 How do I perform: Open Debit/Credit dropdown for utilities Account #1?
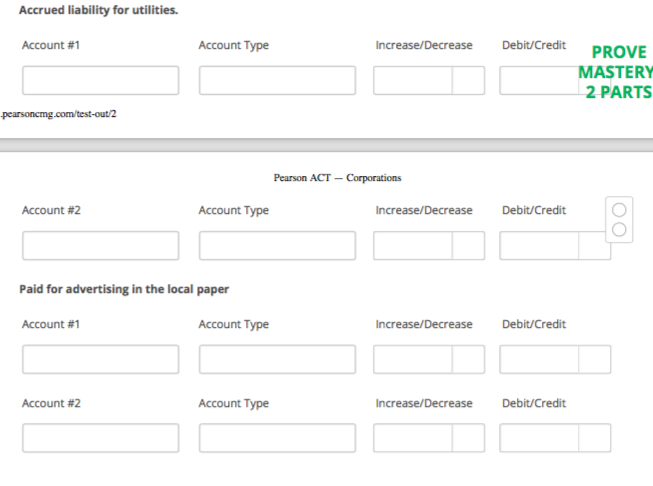point(542,80)
